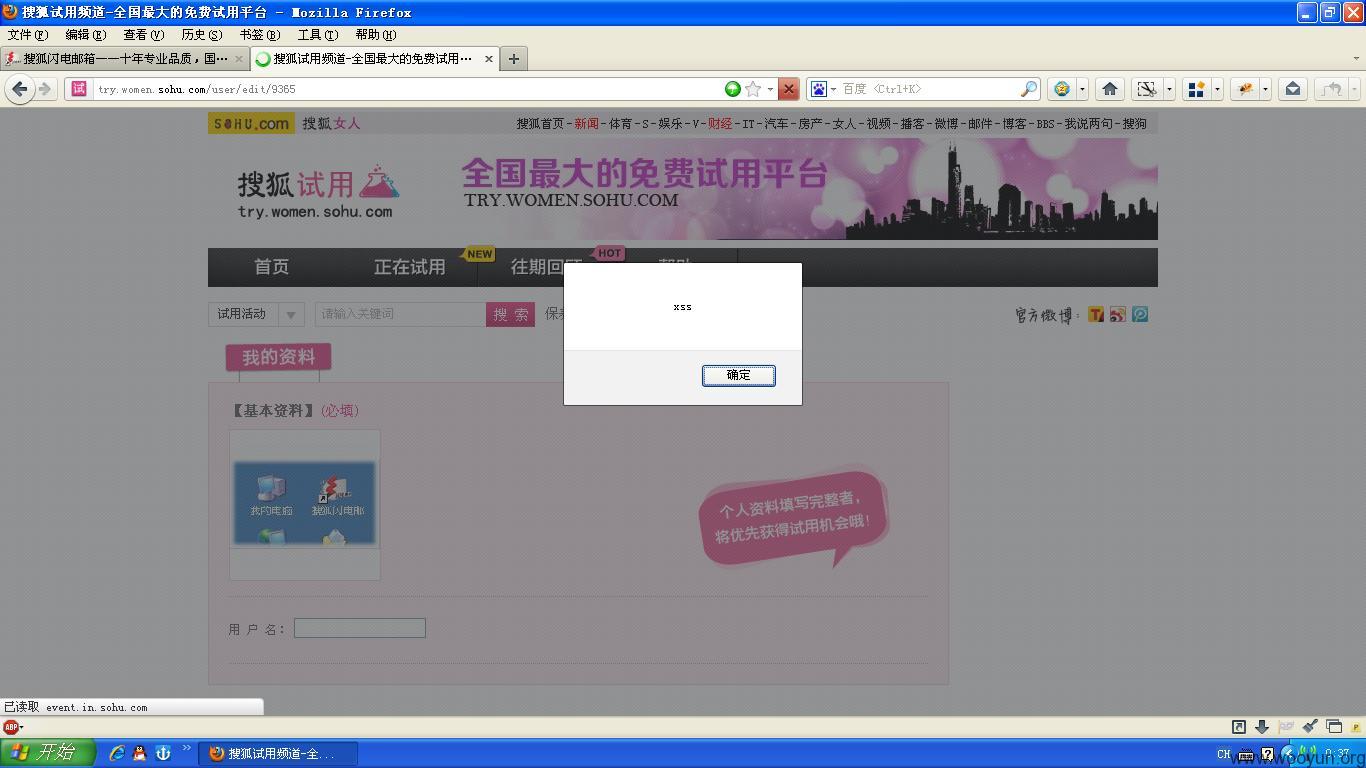The image size is (1366, 768).
Task: Open the Tencent Weibo icon beside 官方微博
Action: [x=1096, y=314]
